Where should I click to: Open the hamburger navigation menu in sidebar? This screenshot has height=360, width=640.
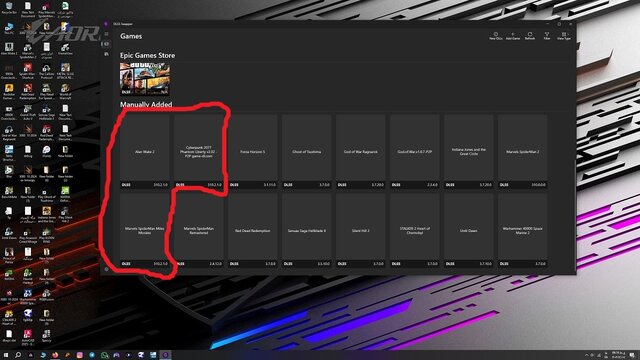click(107, 34)
